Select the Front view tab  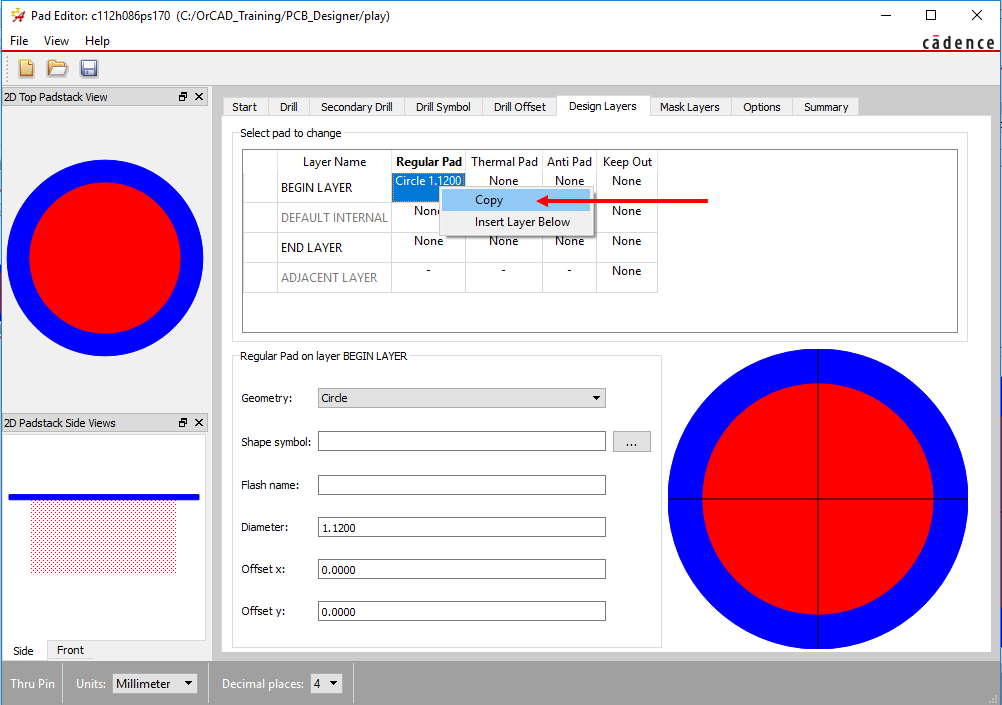[x=70, y=650]
